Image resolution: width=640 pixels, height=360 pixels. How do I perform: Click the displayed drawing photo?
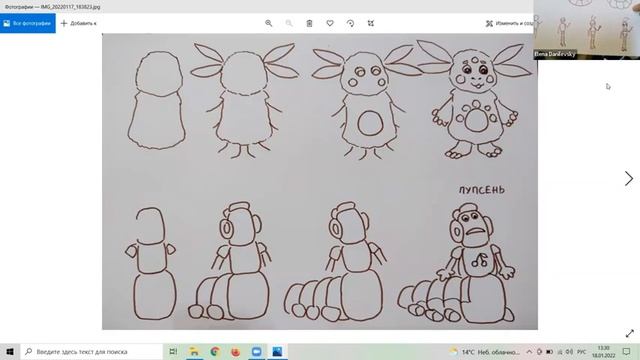point(320,181)
